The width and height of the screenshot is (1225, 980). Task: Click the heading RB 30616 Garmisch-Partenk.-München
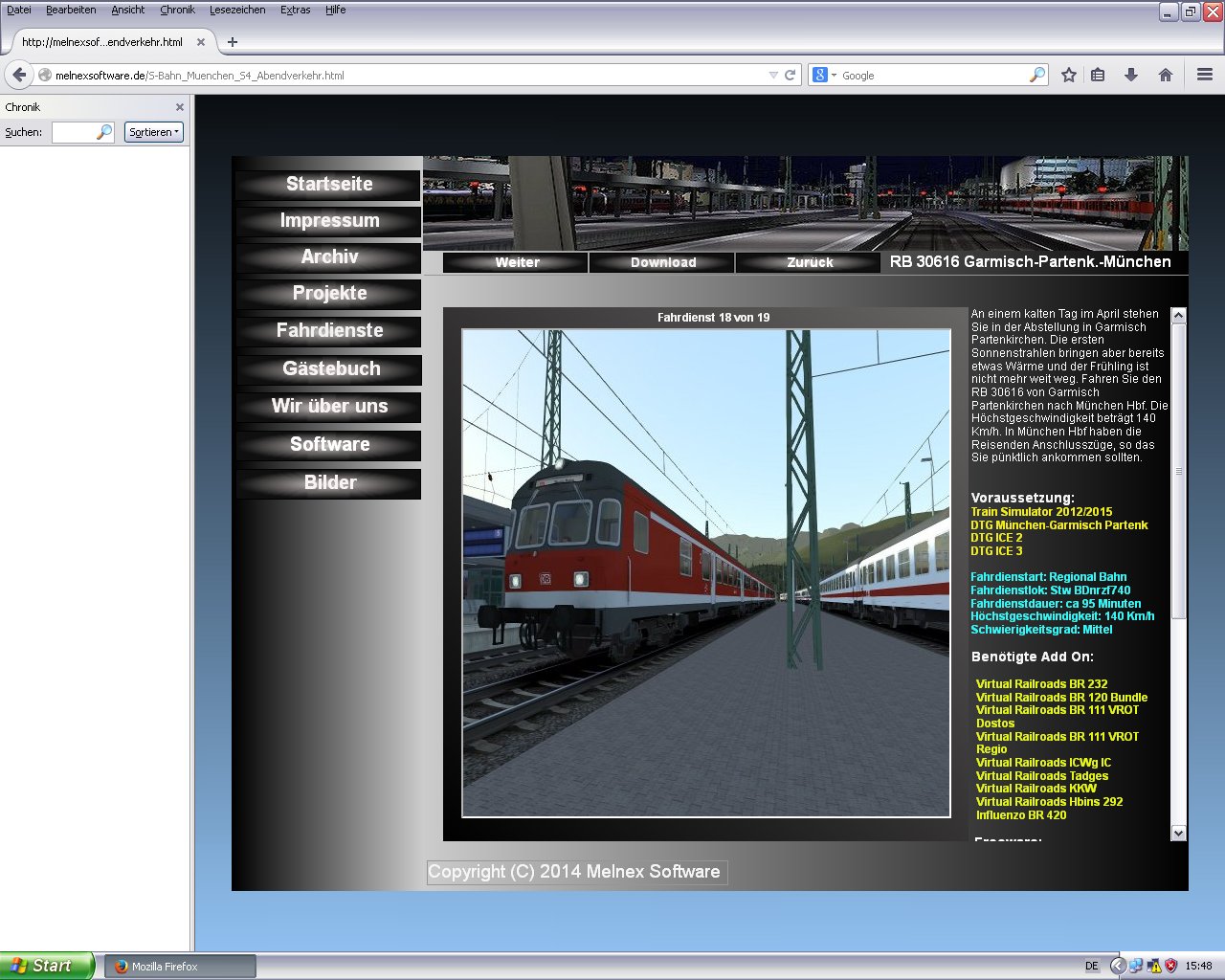[x=1030, y=261]
